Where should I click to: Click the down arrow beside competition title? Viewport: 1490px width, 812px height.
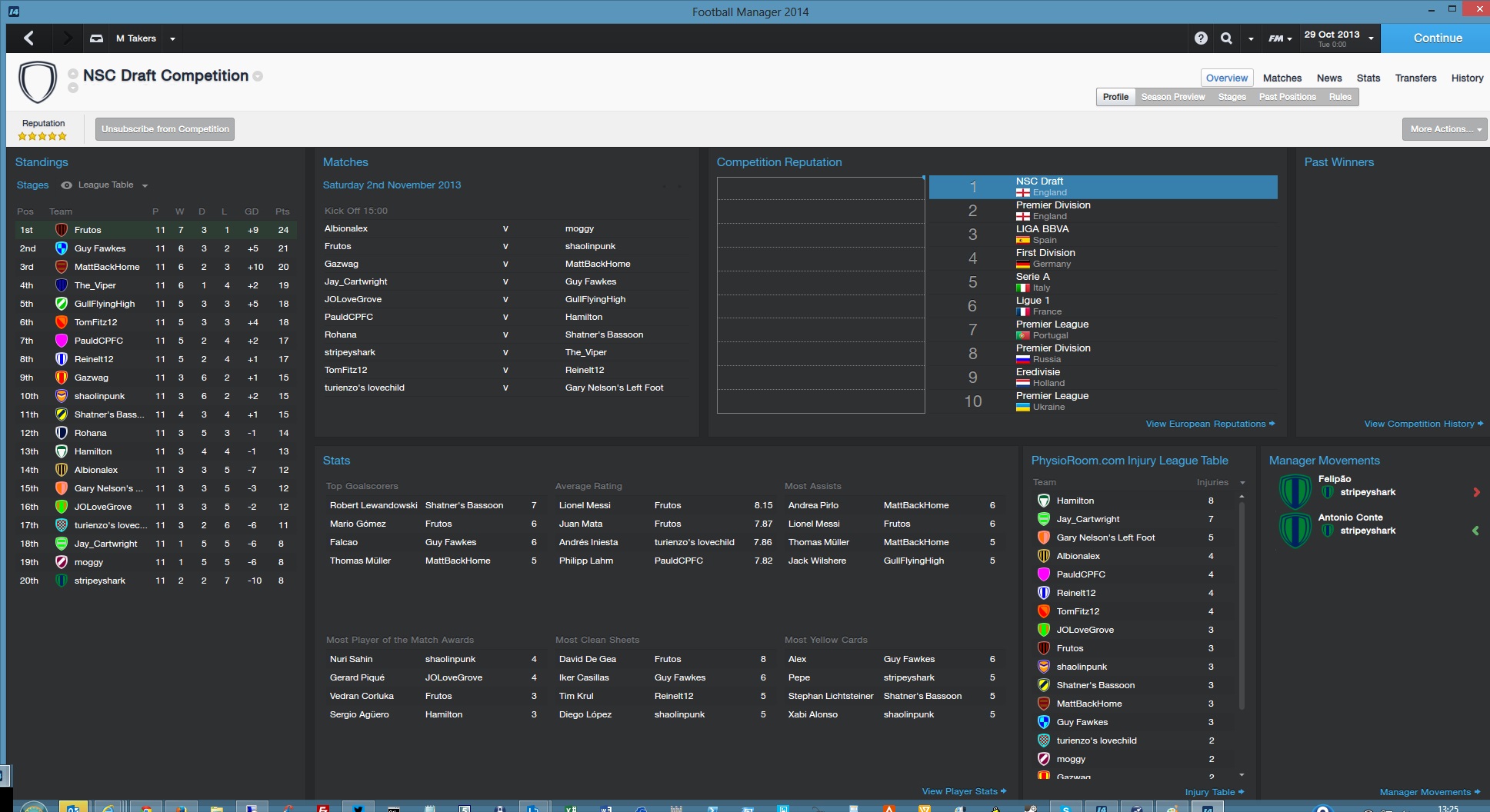pyautogui.click(x=73, y=88)
